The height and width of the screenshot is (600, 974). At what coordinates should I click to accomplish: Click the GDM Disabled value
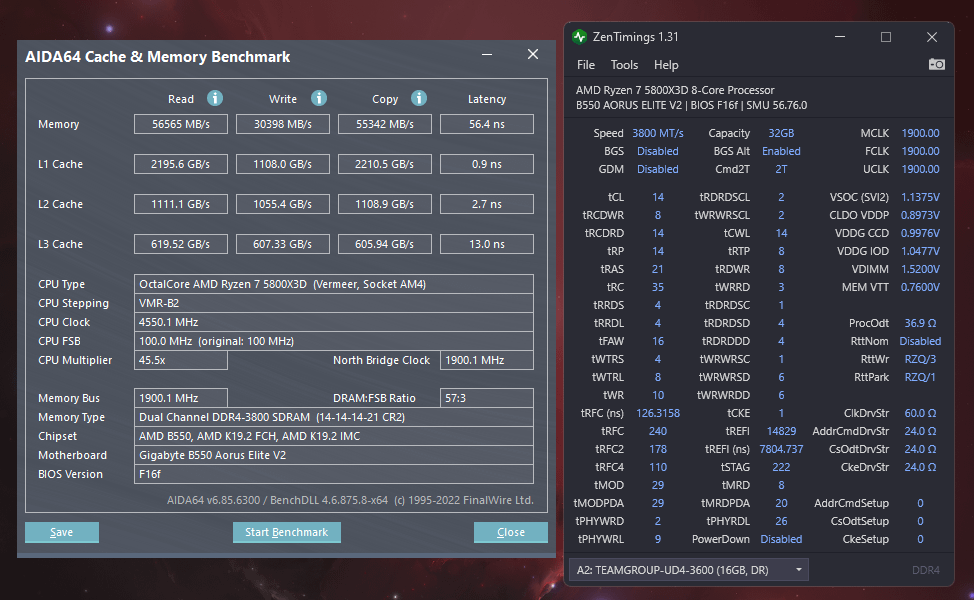click(657, 169)
